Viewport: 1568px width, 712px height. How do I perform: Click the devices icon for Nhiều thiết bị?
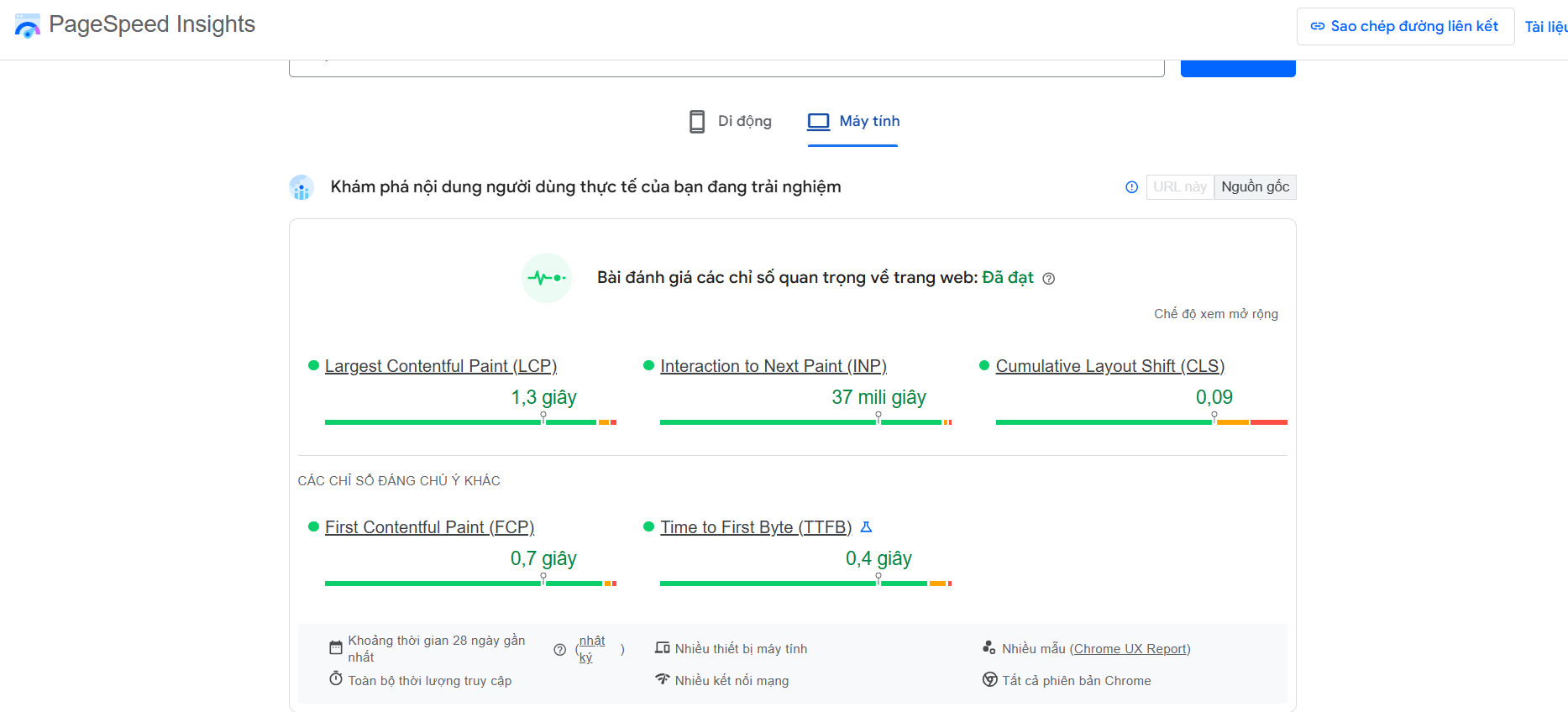663,648
